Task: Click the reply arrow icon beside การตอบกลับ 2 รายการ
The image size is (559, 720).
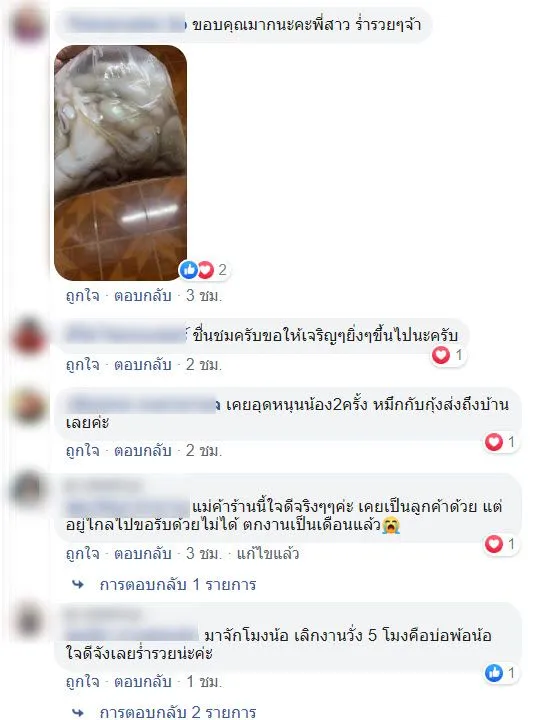Action: (x=78, y=712)
